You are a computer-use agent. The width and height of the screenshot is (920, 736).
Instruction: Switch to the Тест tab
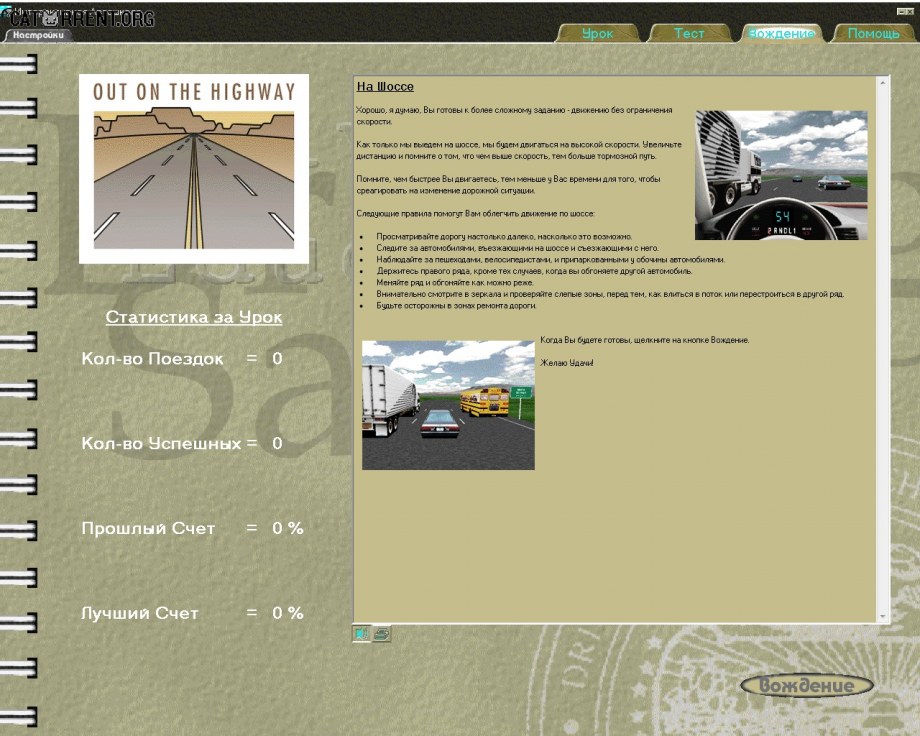coord(689,33)
